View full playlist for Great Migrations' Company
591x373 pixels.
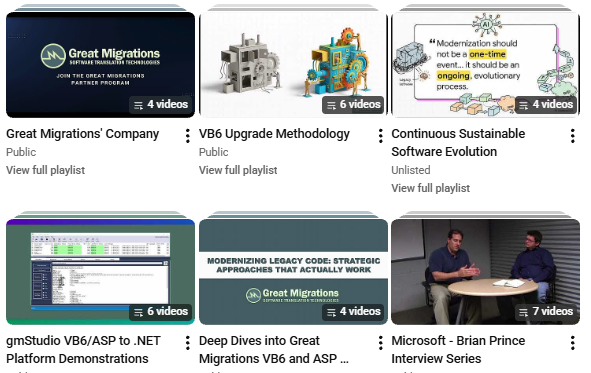pos(46,170)
